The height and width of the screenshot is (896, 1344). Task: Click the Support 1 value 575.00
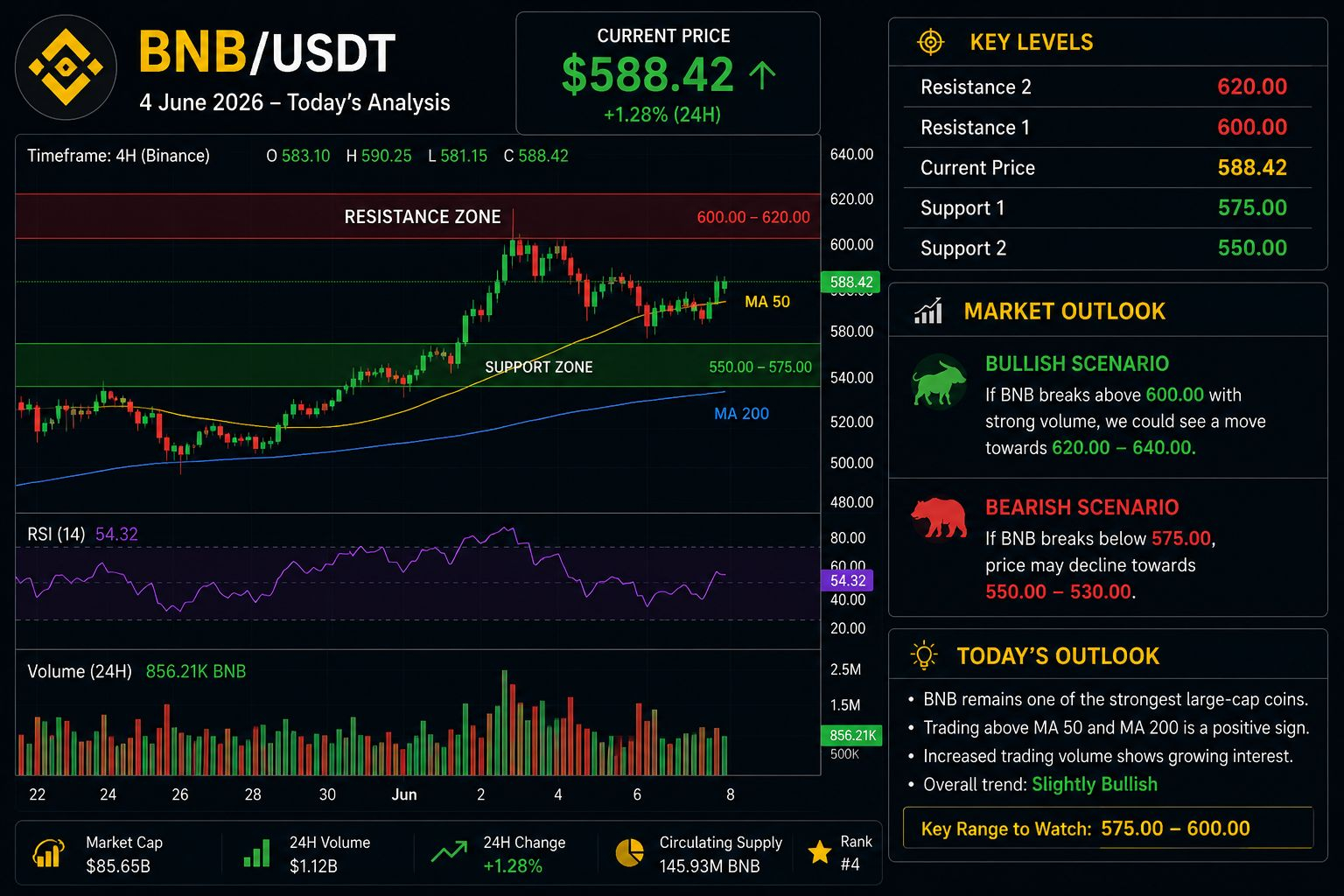1252,207
